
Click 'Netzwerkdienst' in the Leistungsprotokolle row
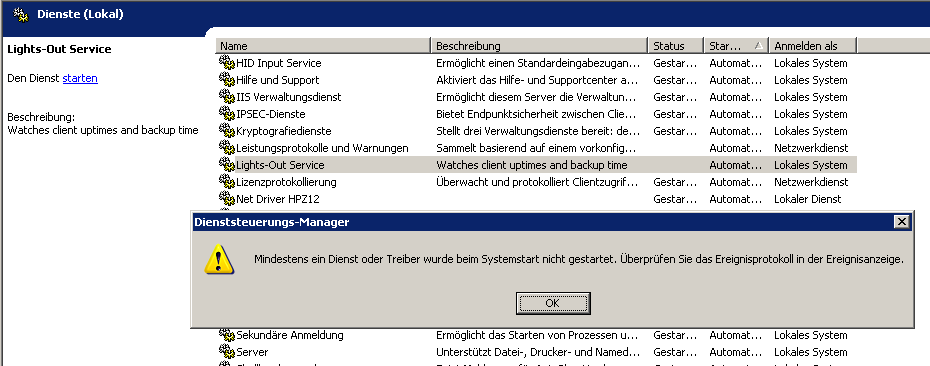pyautogui.click(x=811, y=148)
